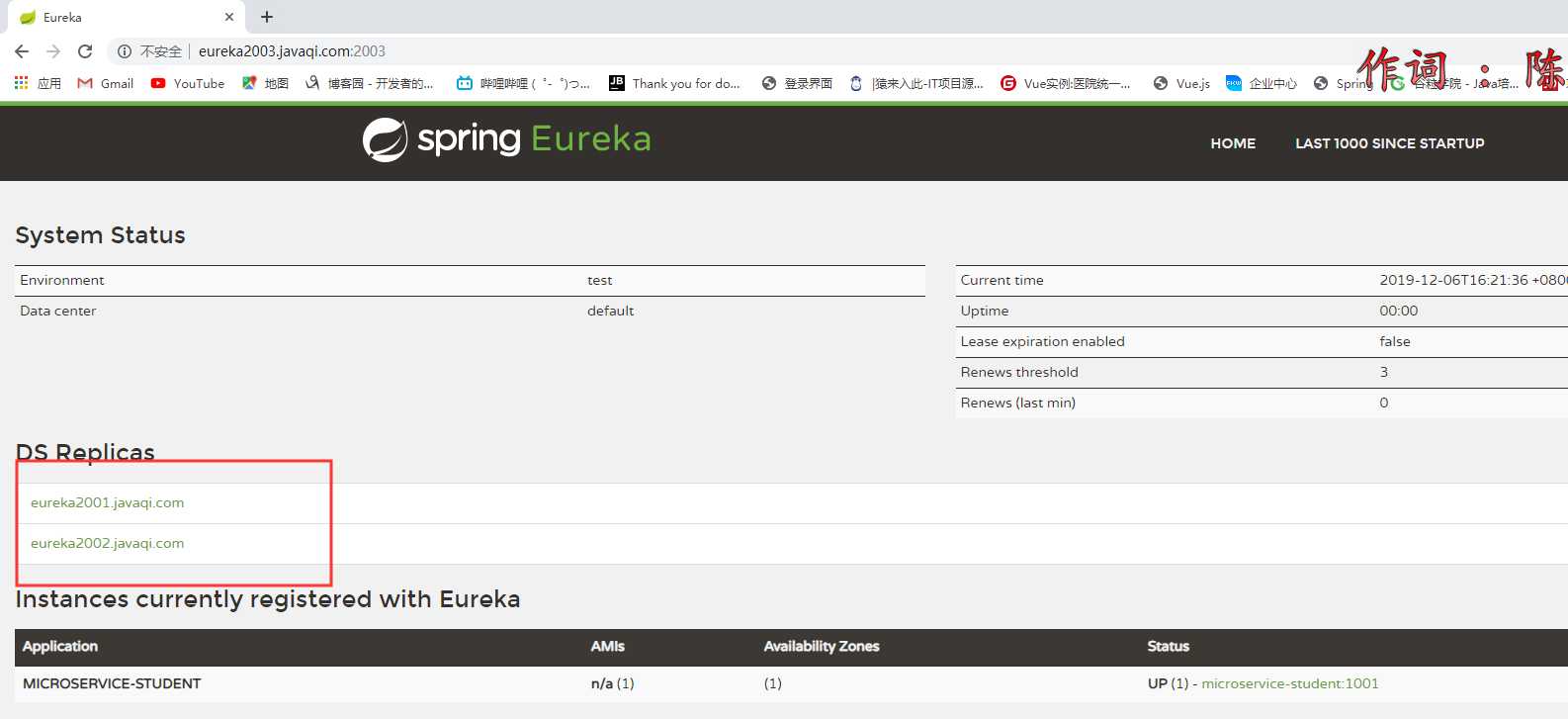Click the Uptime label

tap(985, 311)
